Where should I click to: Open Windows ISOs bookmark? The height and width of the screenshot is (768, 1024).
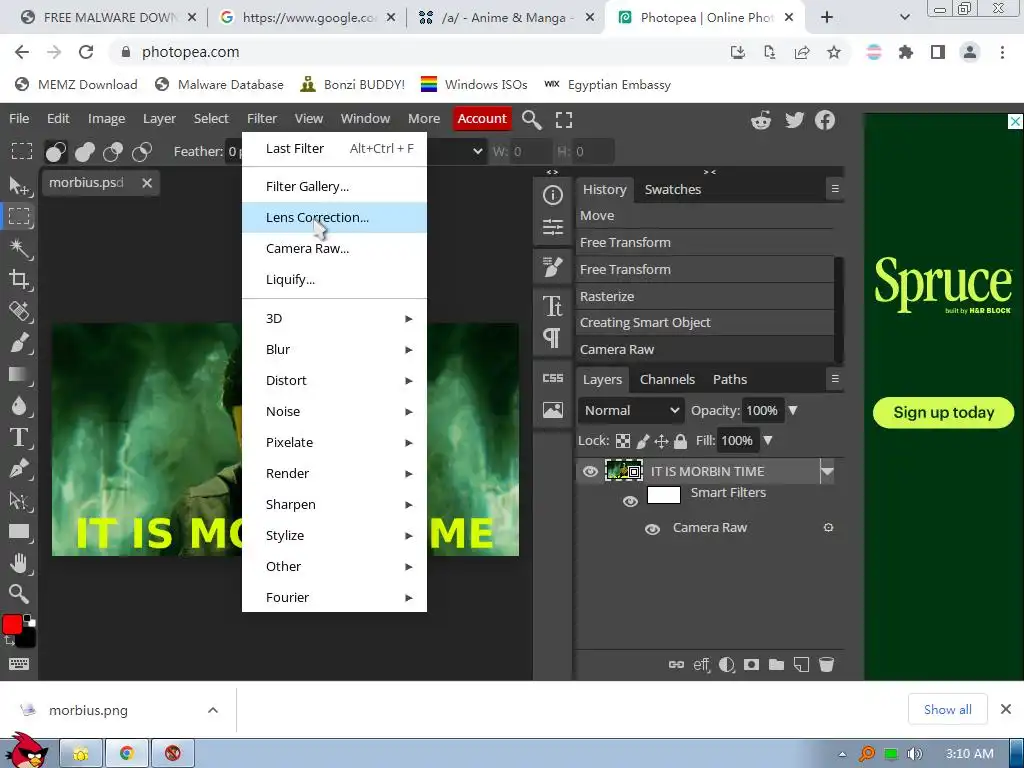(474, 85)
